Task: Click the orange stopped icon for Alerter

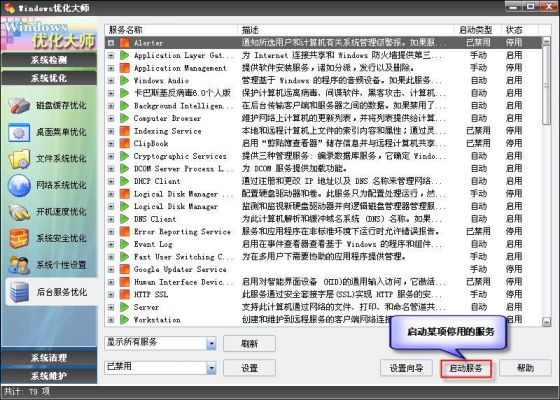Action: pyautogui.click(x=125, y=43)
